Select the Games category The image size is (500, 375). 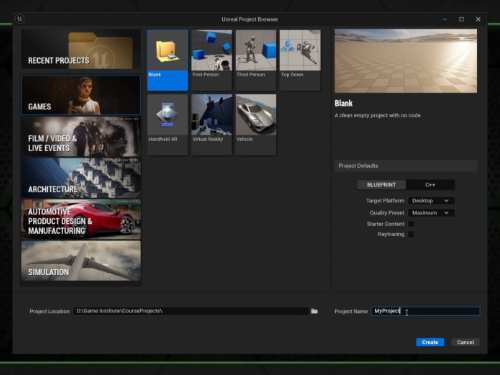[x=81, y=95]
